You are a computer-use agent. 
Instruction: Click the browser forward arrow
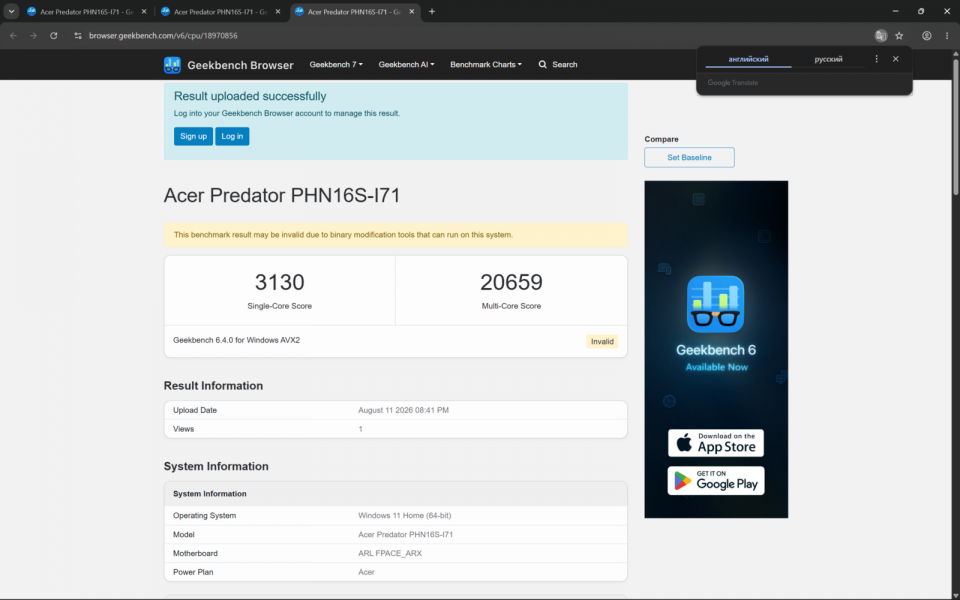(33, 36)
